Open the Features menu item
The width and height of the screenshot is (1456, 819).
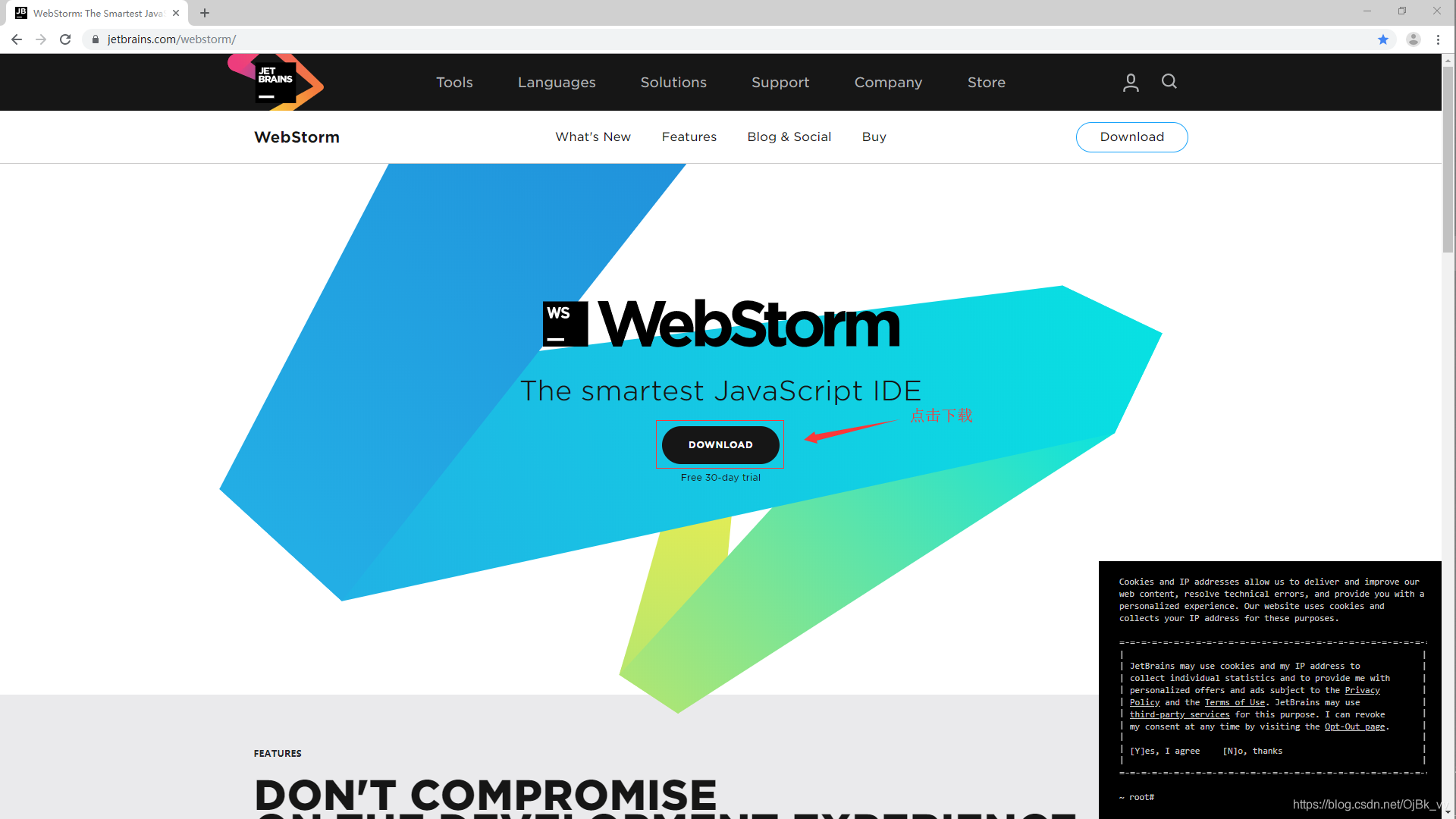[689, 136]
